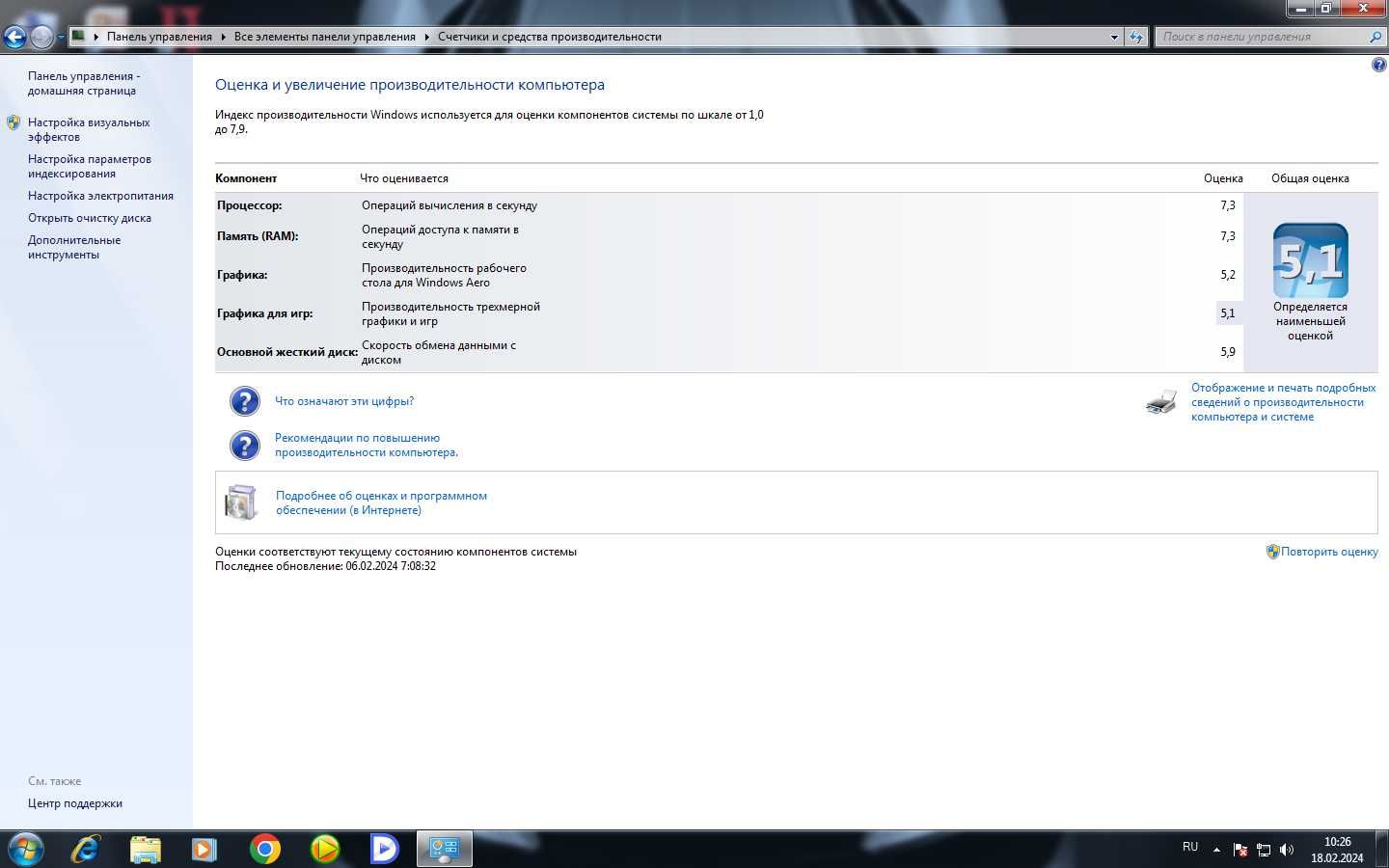Click the question icon beside 'Что означают эти цифры?'
Image resolution: width=1389 pixels, height=868 pixels.
[245, 401]
